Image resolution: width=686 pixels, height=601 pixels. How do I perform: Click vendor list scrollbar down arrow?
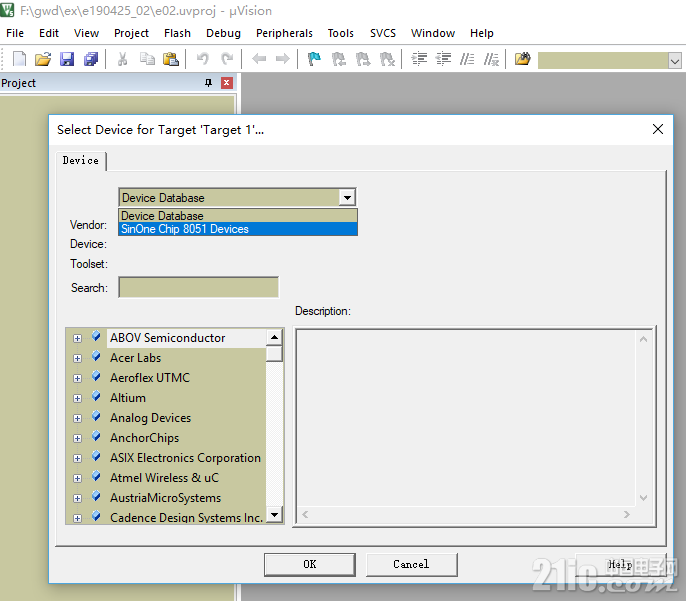pos(274,514)
